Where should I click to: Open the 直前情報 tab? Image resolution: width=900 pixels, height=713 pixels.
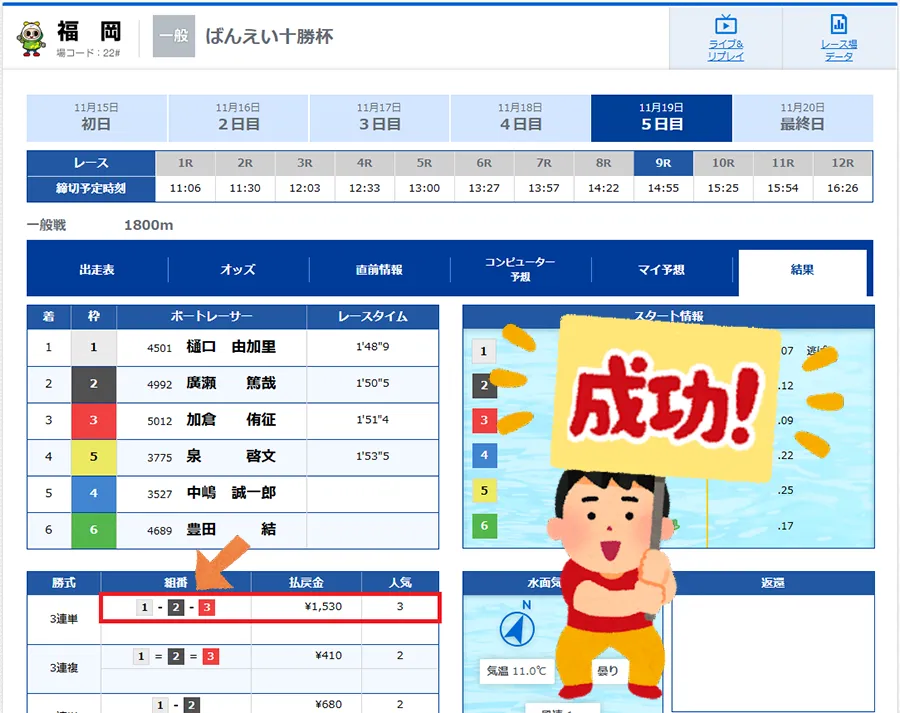click(x=379, y=270)
